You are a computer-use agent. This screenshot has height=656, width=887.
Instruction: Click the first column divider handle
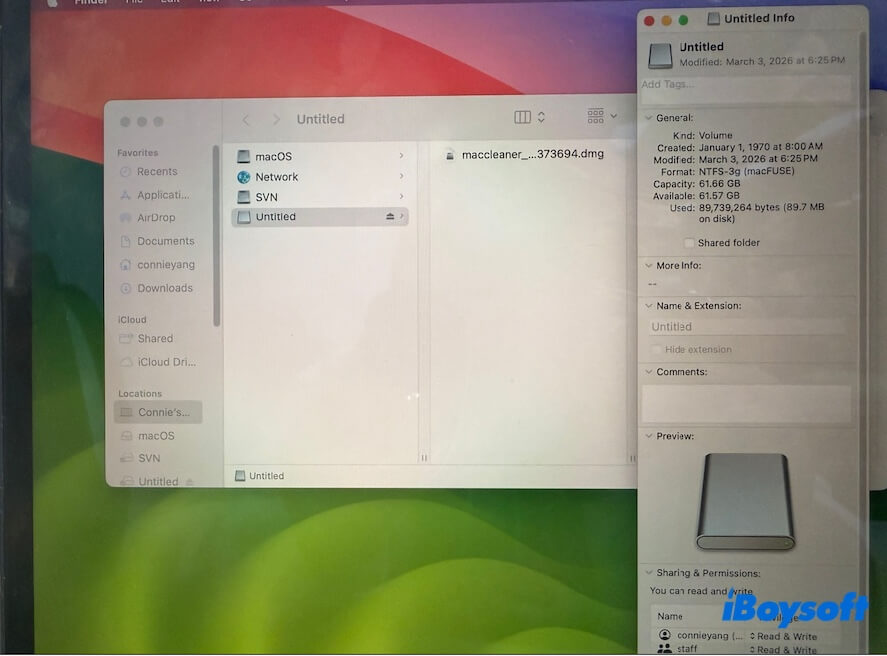click(424, 458)
